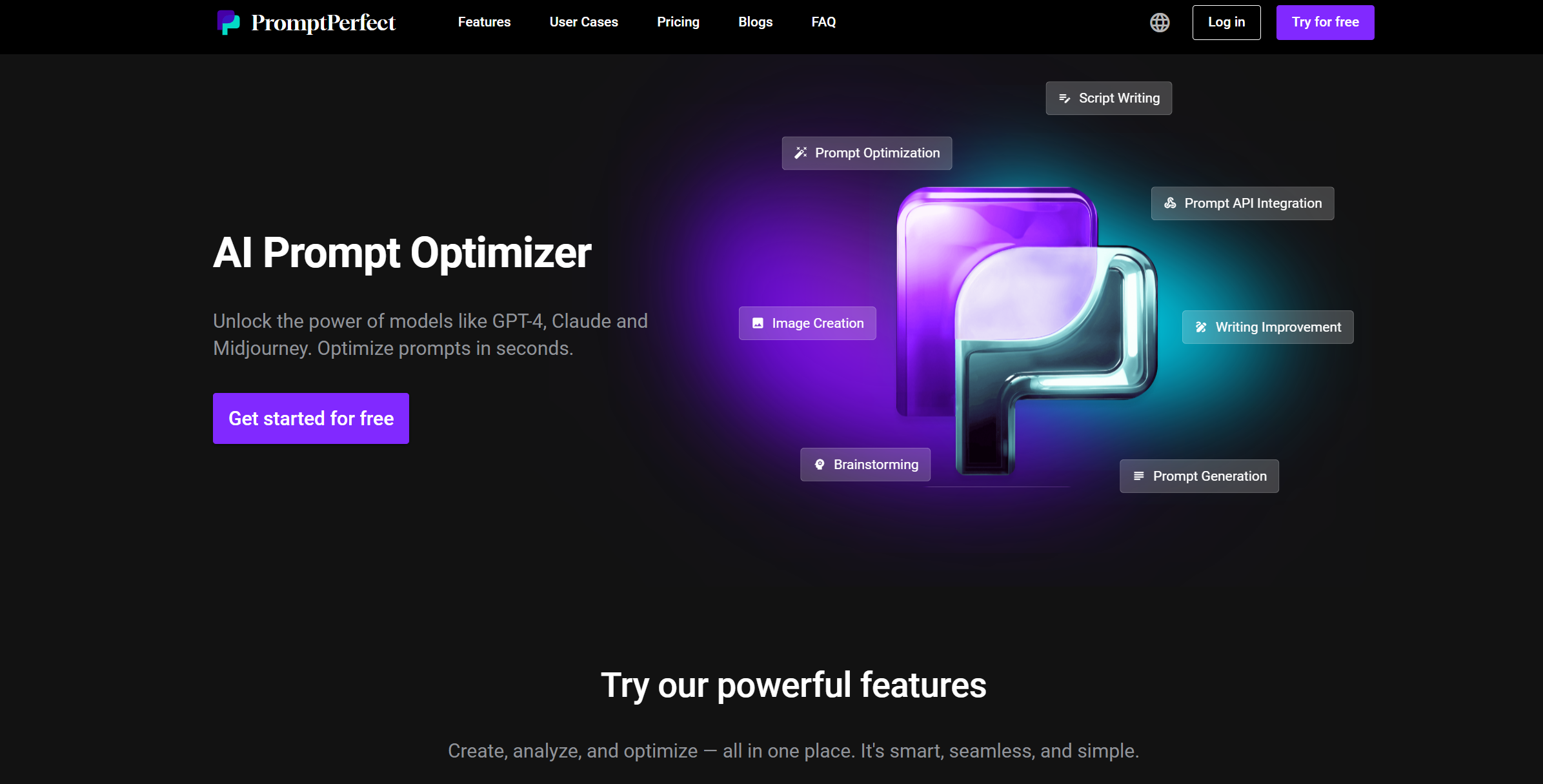Select the Writing Improvement label
This screenshot has height=784, width=1543.
1278,327
